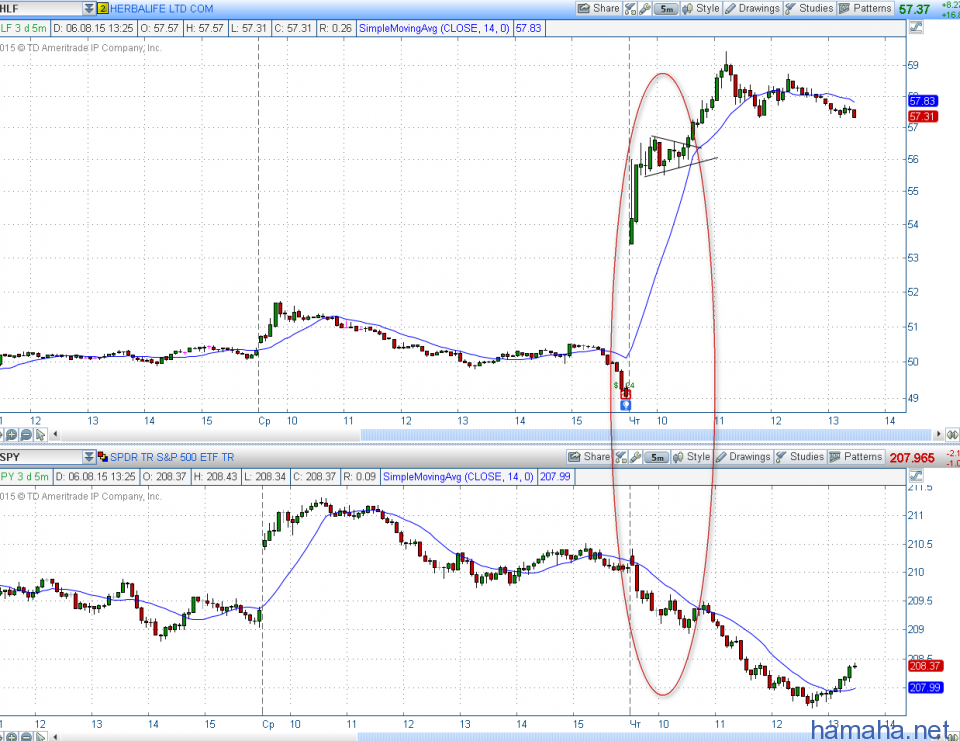Click the red 208.37 price bubble on SPY axis

coord(925,666)
